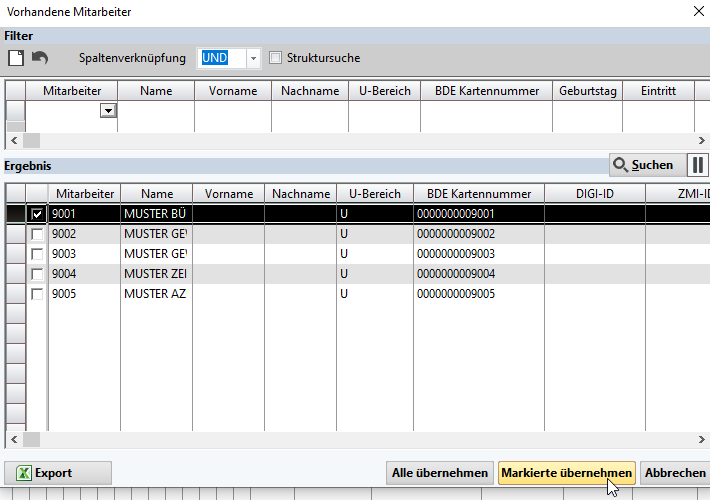Click the Alle übernehmen button
Screen dimensions: 710x500
pyautogui.click(x=440, y=473)
